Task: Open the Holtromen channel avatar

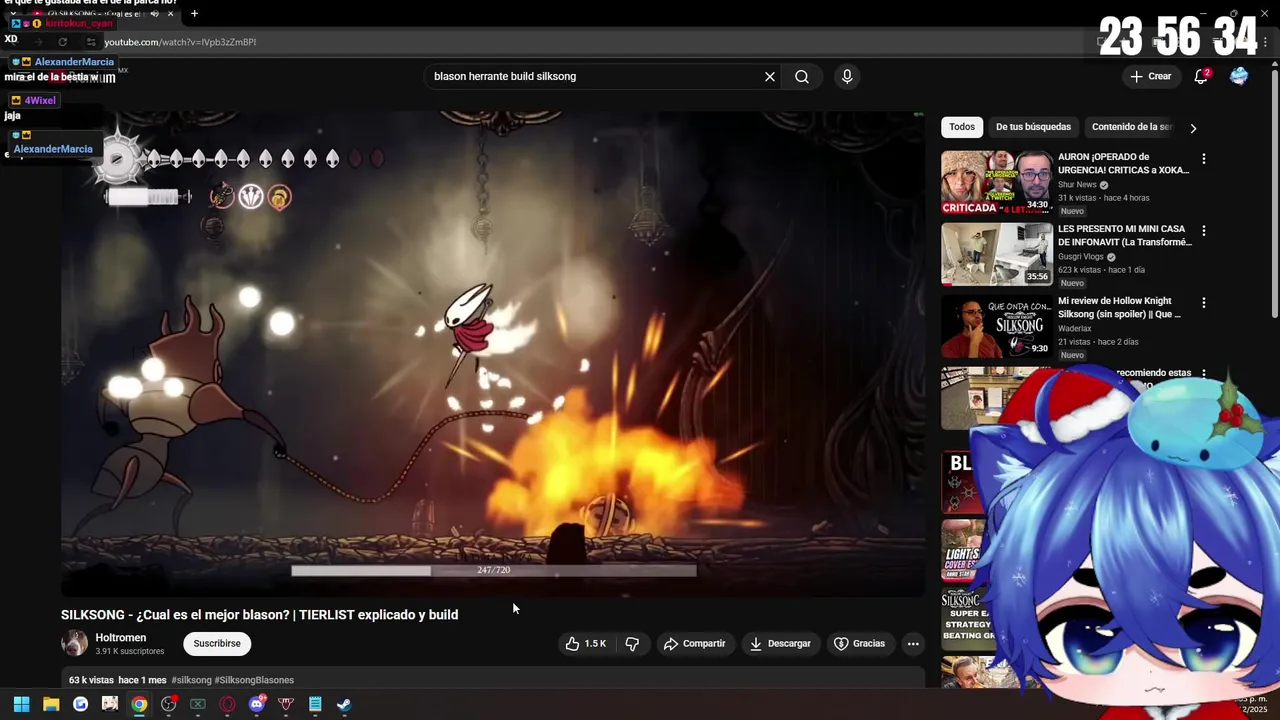Action: [75, 644]
